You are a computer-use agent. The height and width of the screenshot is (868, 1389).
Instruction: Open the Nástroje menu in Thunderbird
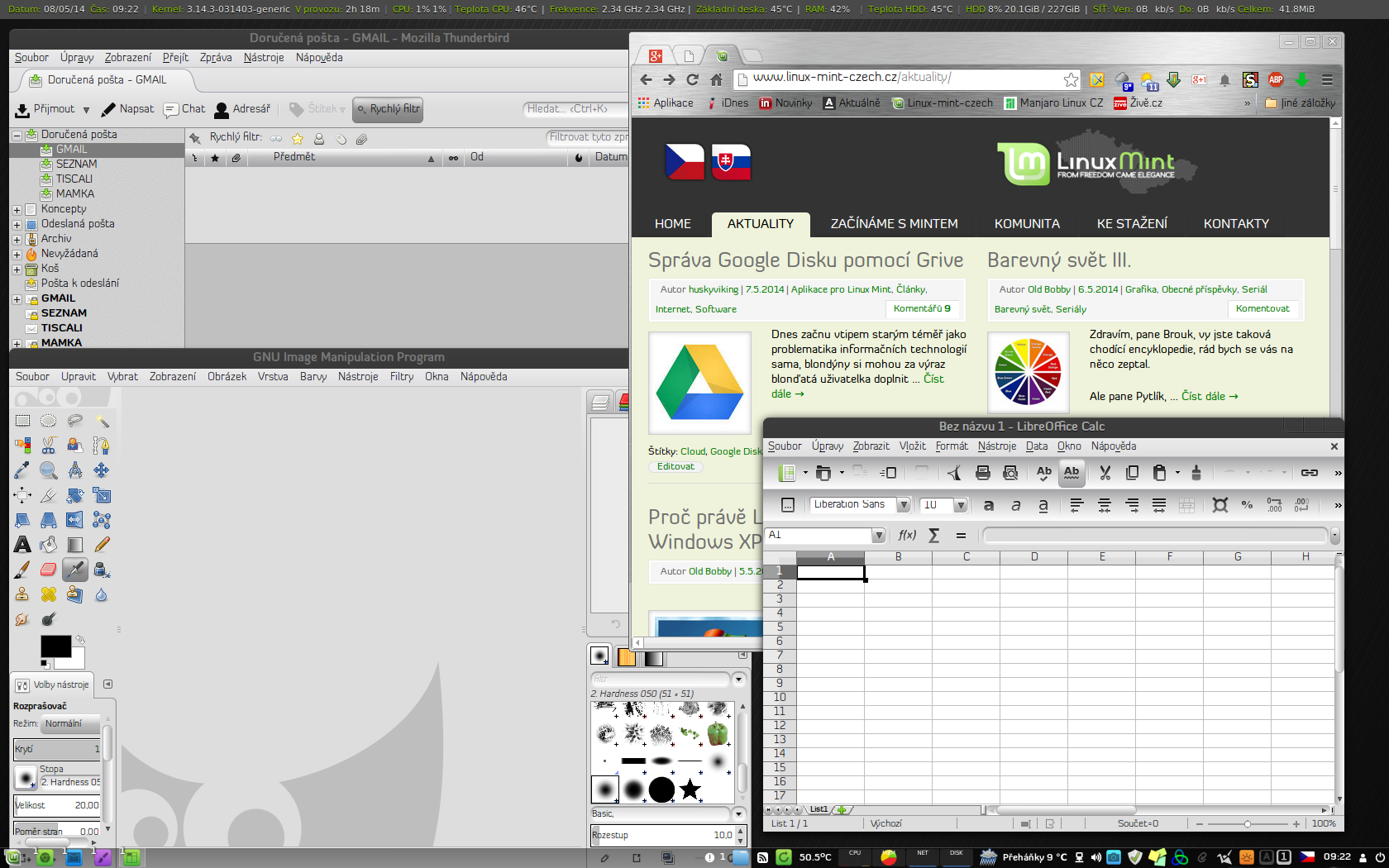[x=264, y=58]
